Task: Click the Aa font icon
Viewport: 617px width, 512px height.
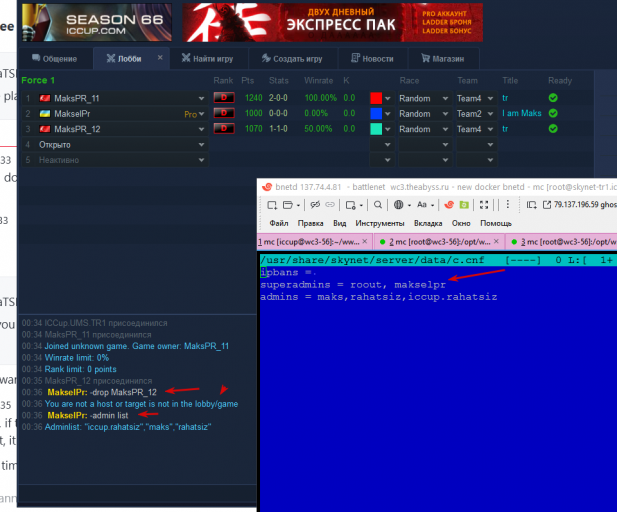Action: pos(422,205)
